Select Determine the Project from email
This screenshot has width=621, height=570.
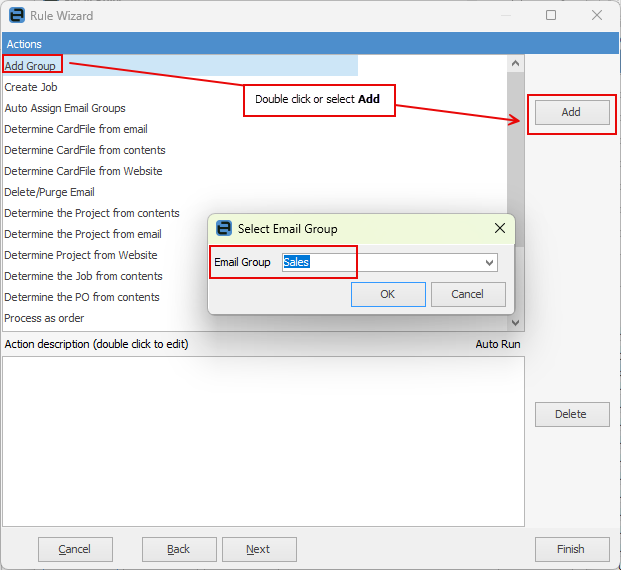pyautogui.click(x=83, y=234)
